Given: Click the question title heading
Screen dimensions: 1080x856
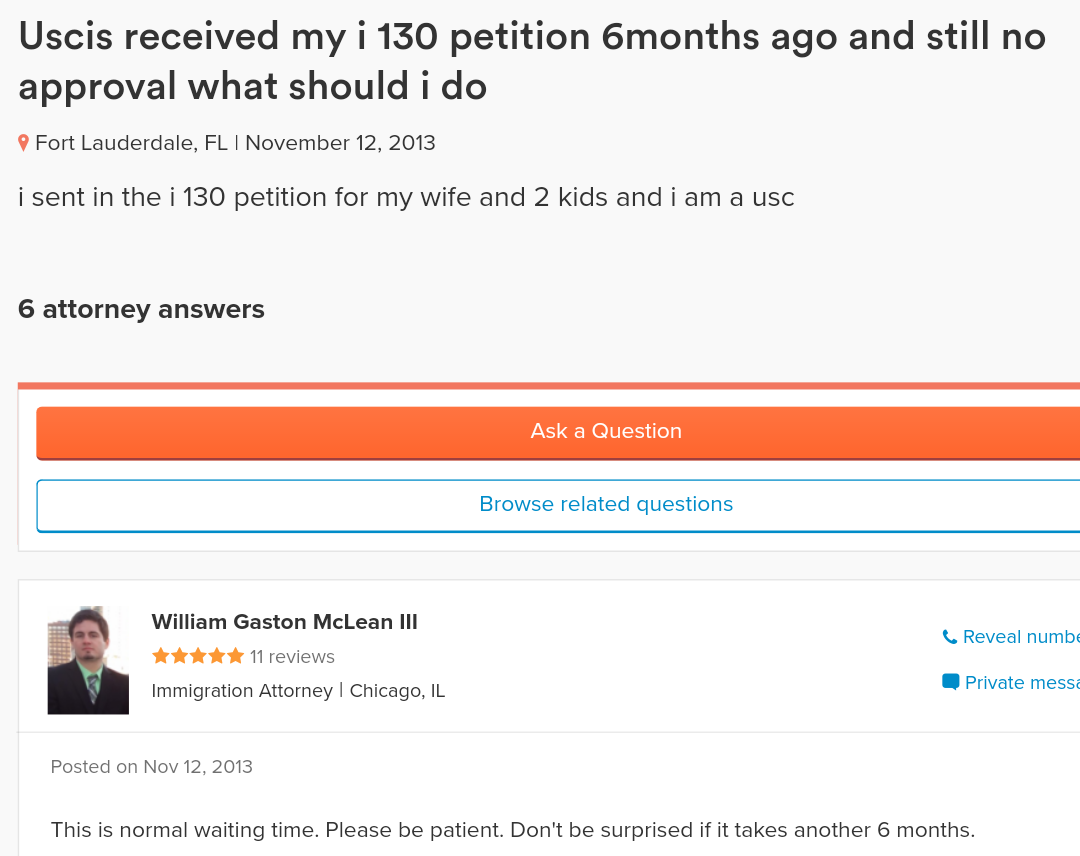Looking at the screenshot, I should [532, 61].
